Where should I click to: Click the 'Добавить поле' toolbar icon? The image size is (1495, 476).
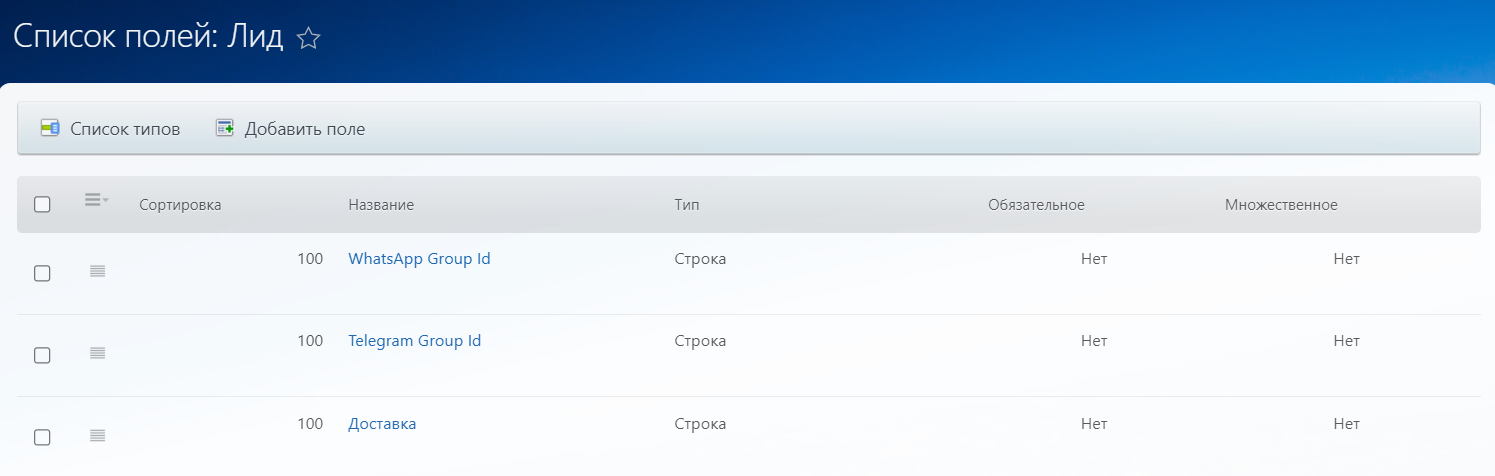[x=225, y=128]
